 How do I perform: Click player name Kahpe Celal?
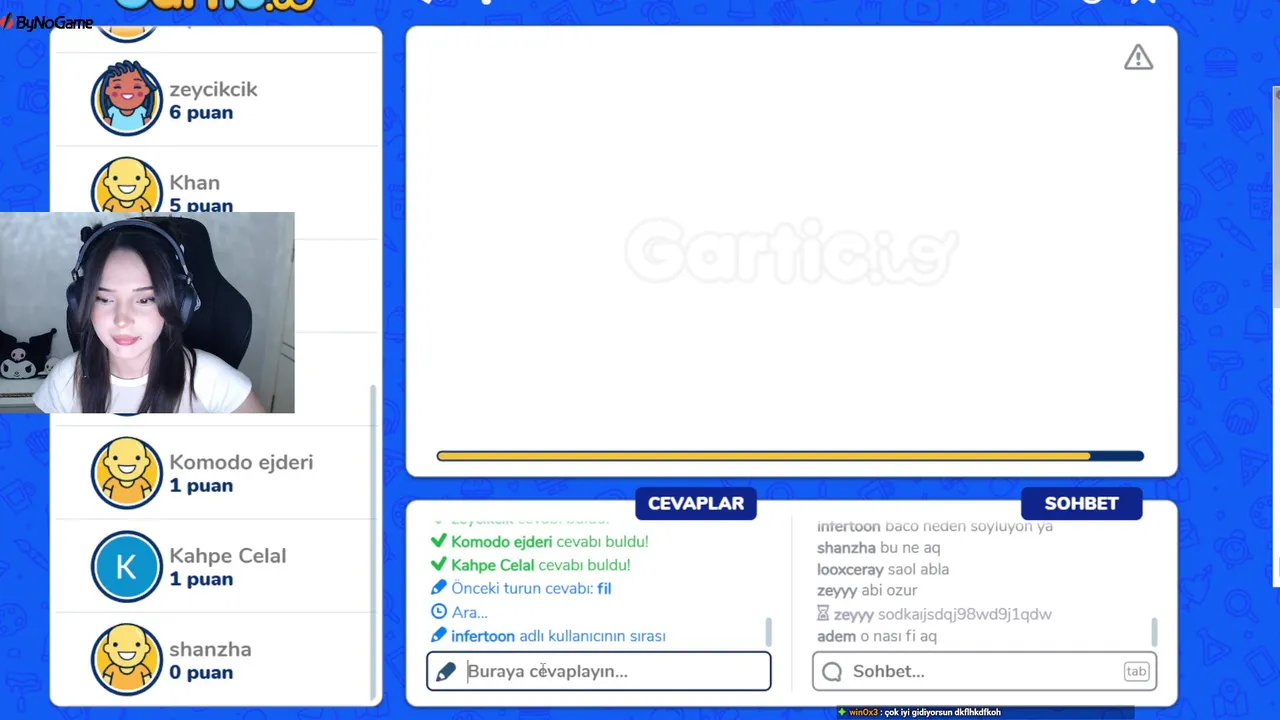[227, 556]
